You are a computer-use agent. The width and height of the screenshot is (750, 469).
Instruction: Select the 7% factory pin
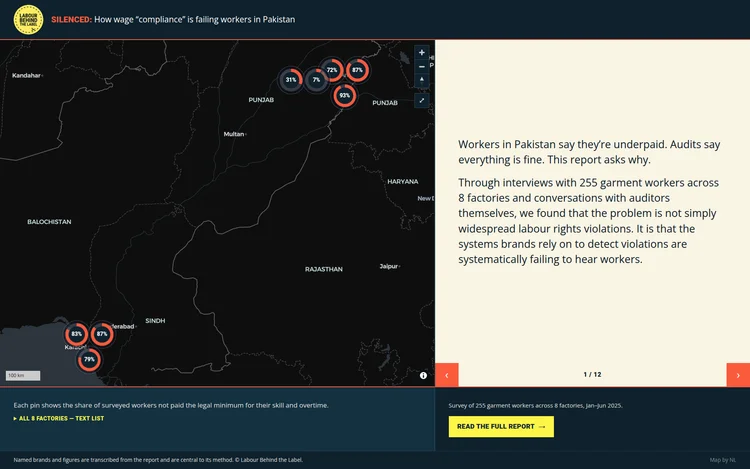pyautogui.click(x=316, y=80)
